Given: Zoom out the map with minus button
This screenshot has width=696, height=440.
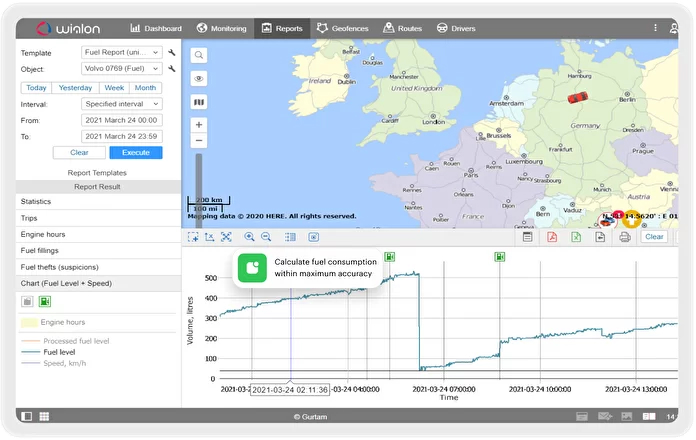Looking at the screenshot, I should click(199, 141).
